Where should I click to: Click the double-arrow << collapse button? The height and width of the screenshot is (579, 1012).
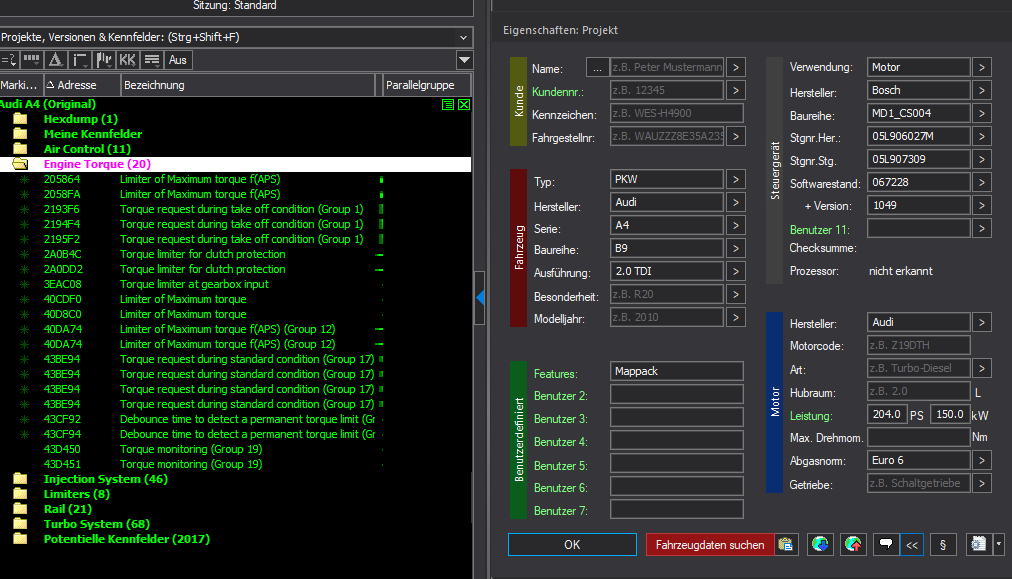tap(911, 545)
